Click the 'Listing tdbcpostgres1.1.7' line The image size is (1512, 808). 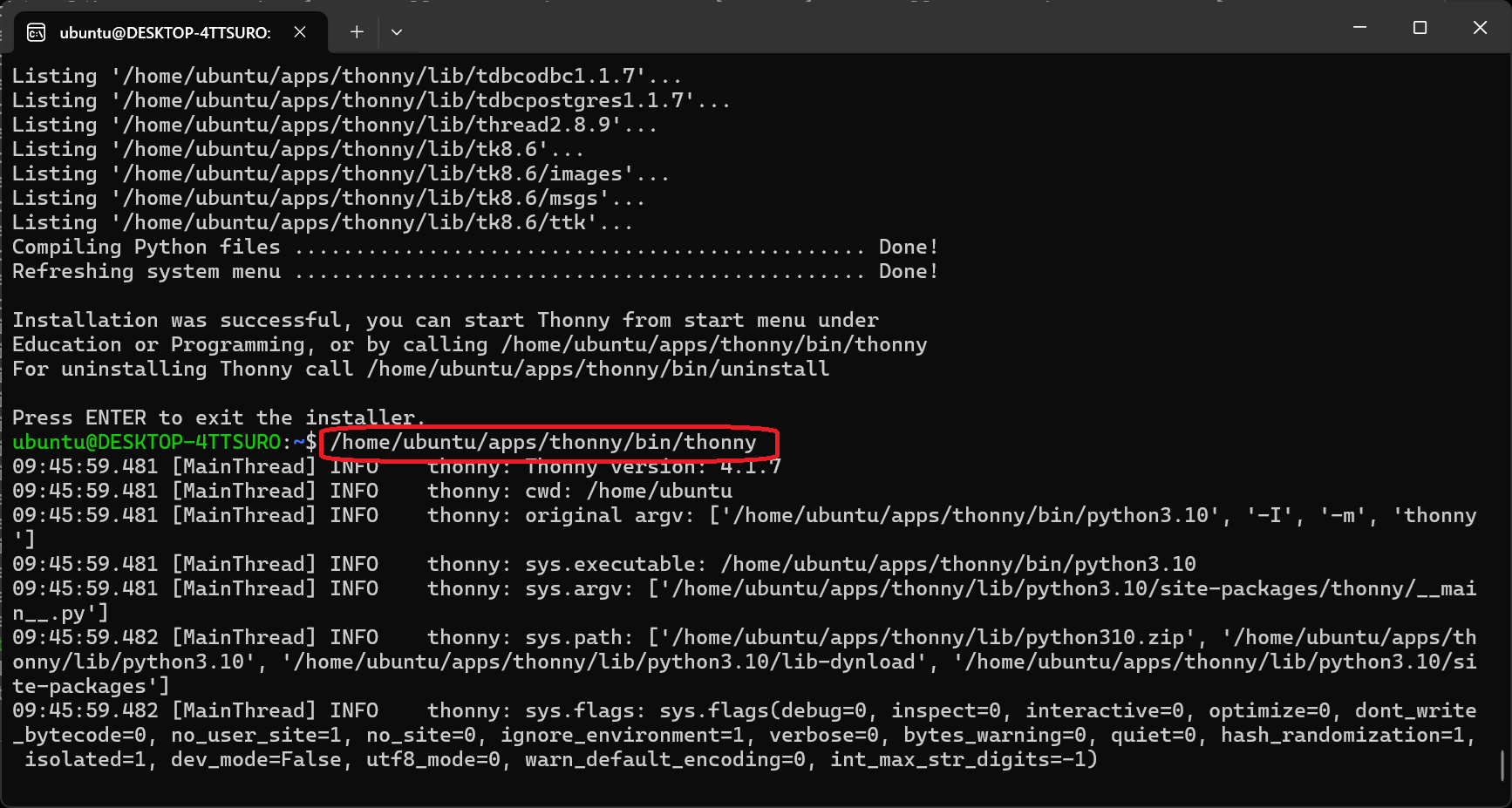pos(371,100)
